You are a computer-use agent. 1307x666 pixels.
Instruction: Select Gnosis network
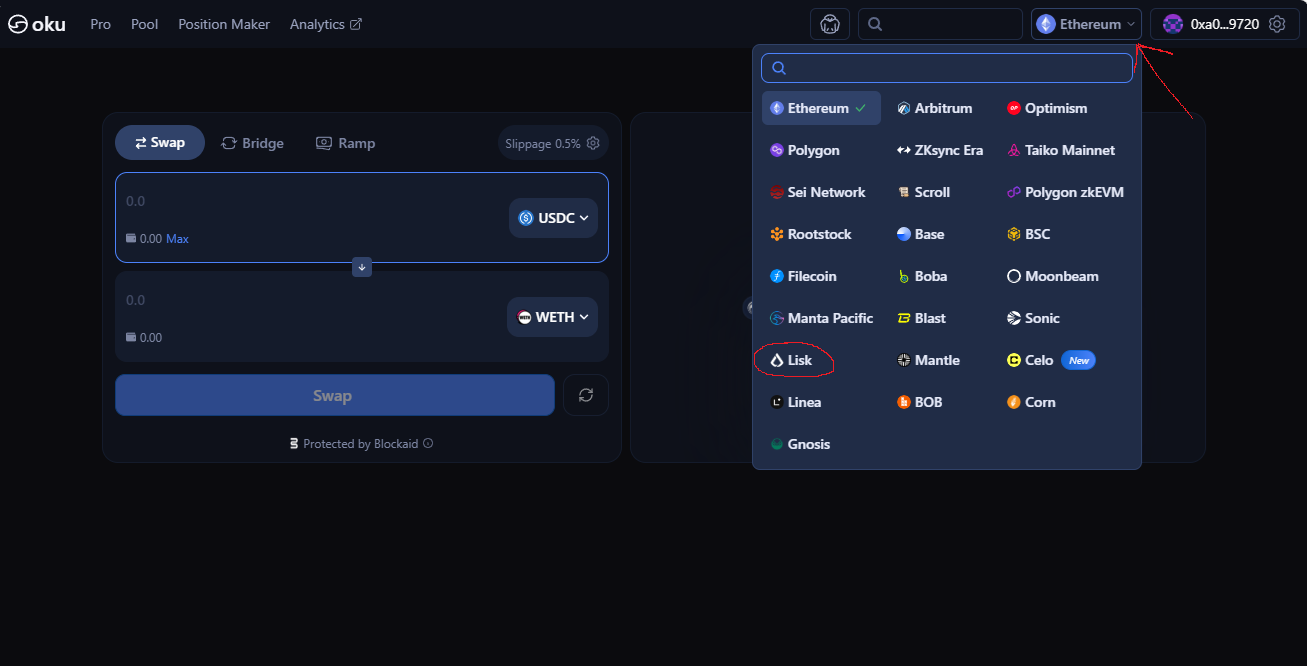800,444
